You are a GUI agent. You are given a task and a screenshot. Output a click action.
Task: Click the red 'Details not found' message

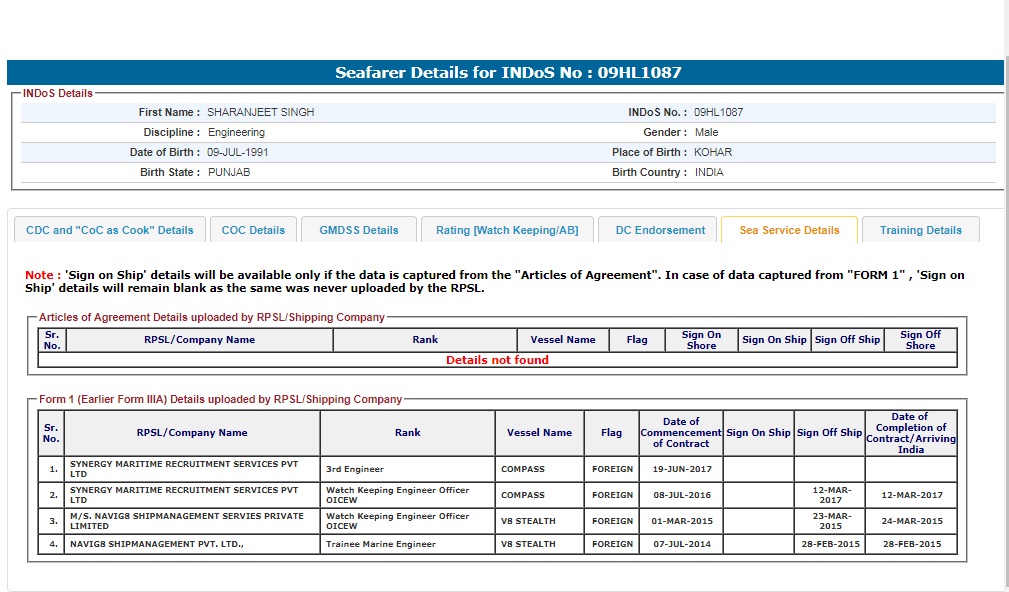[497, 360]
